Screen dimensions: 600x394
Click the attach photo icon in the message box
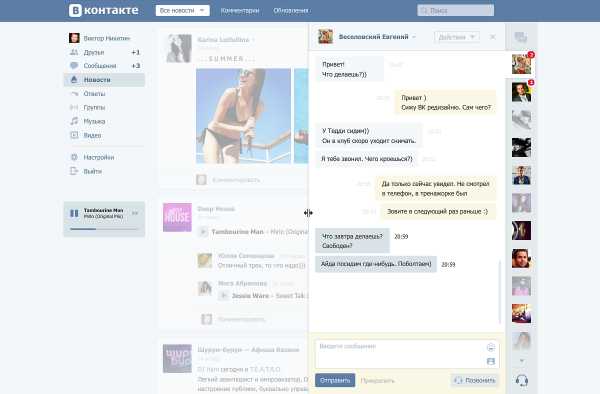pyautogui.click(x=491, y=361)
